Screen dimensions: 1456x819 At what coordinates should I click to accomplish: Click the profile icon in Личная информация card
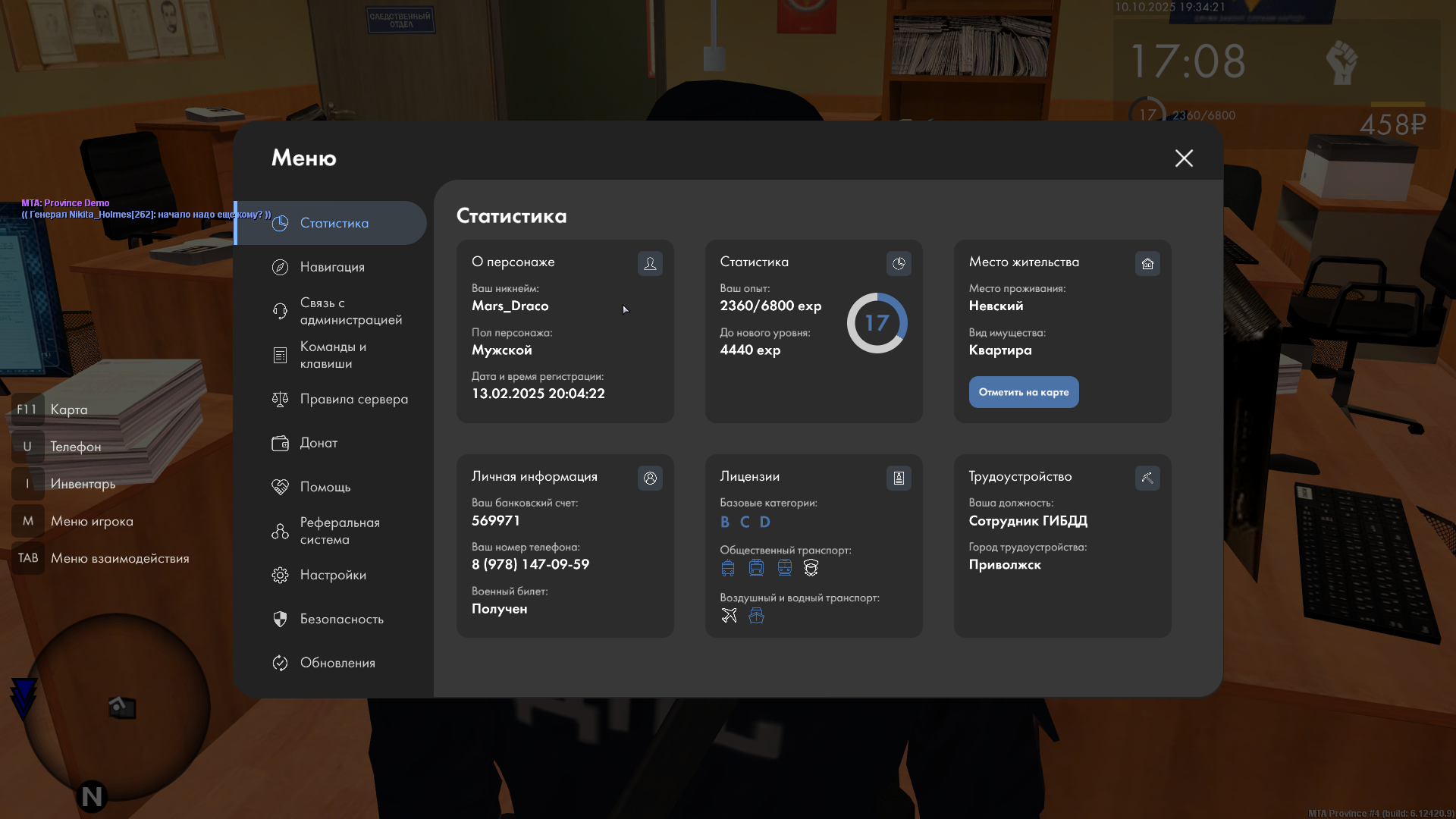point(650,478)
